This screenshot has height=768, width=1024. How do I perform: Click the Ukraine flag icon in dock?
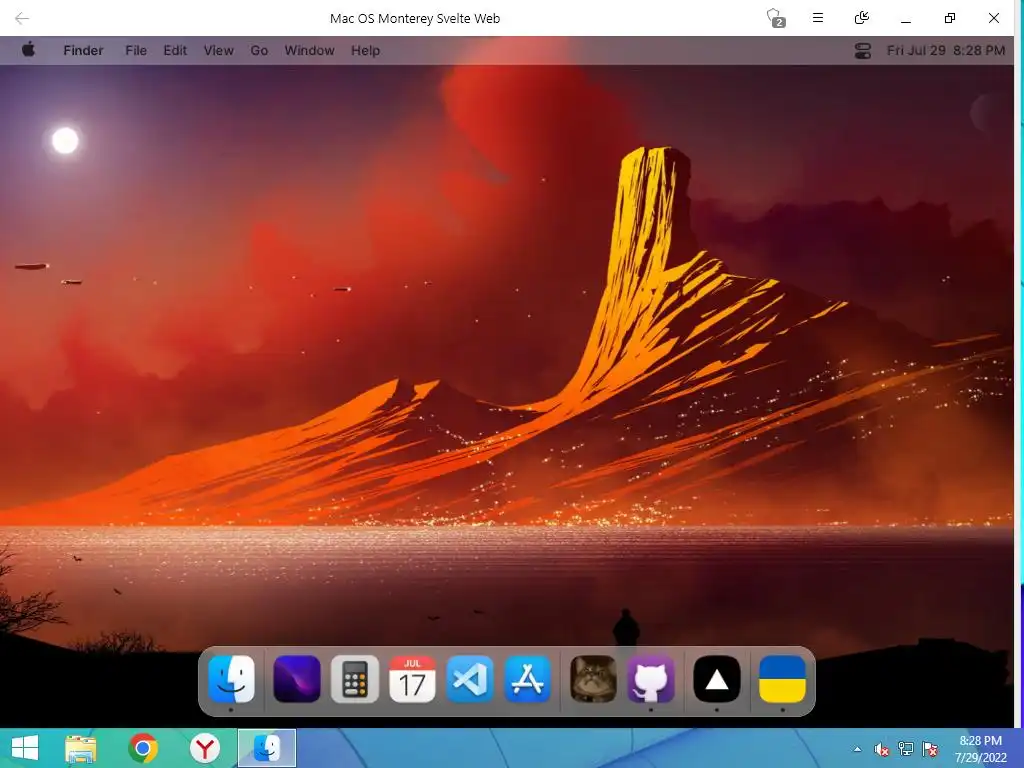(x=782, y=679)
